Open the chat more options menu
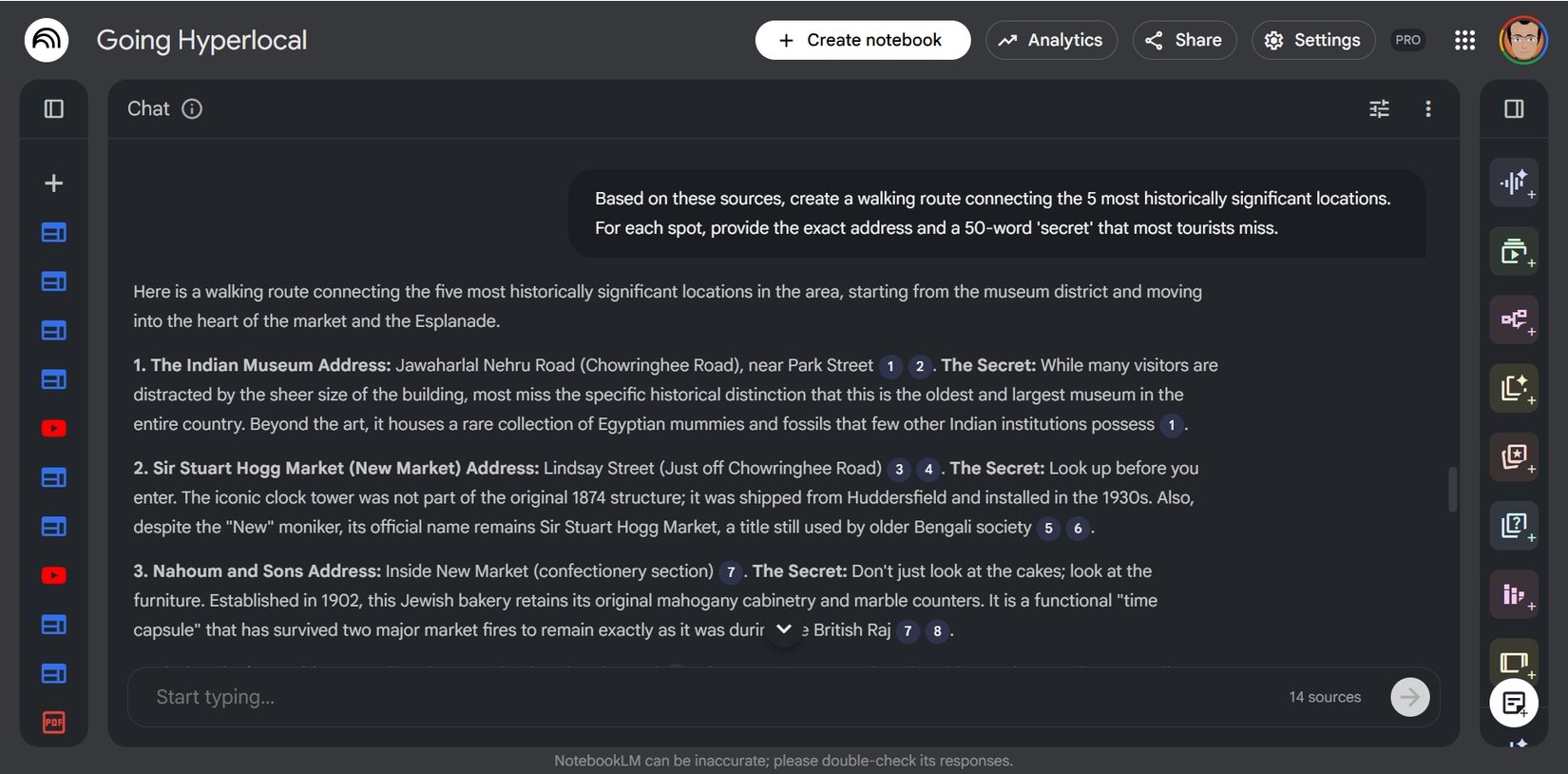Image resolution: width=1568 pixels, height=774 pixels. pos(1427,109)
